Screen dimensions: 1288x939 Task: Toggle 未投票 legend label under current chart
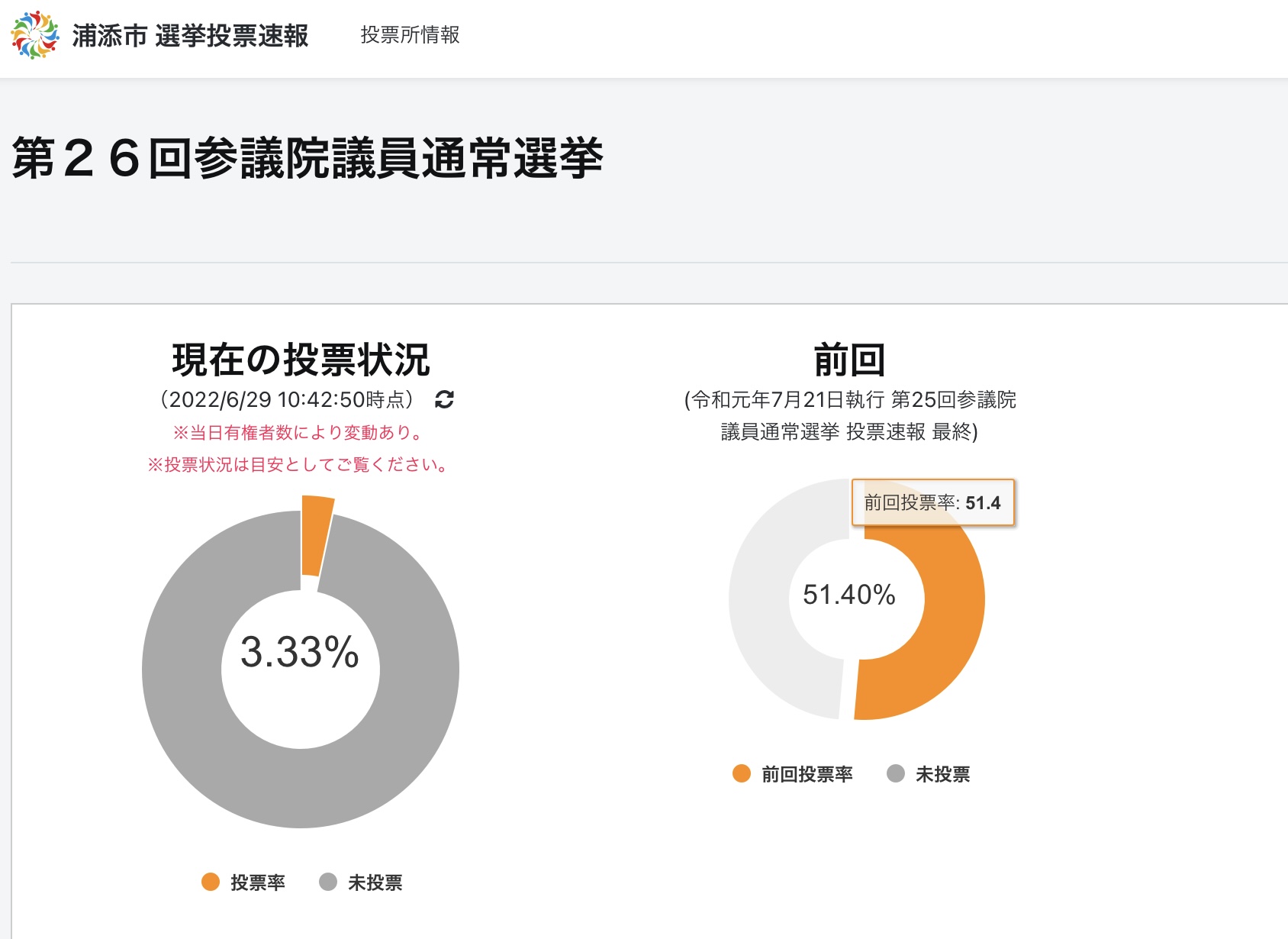[x=375, y=883]
